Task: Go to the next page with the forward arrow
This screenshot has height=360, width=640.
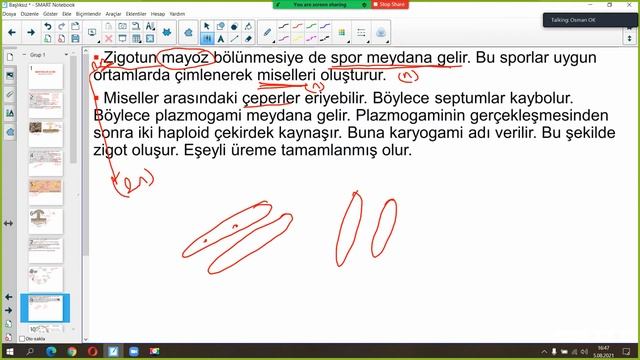Action: tap(31, 32)
